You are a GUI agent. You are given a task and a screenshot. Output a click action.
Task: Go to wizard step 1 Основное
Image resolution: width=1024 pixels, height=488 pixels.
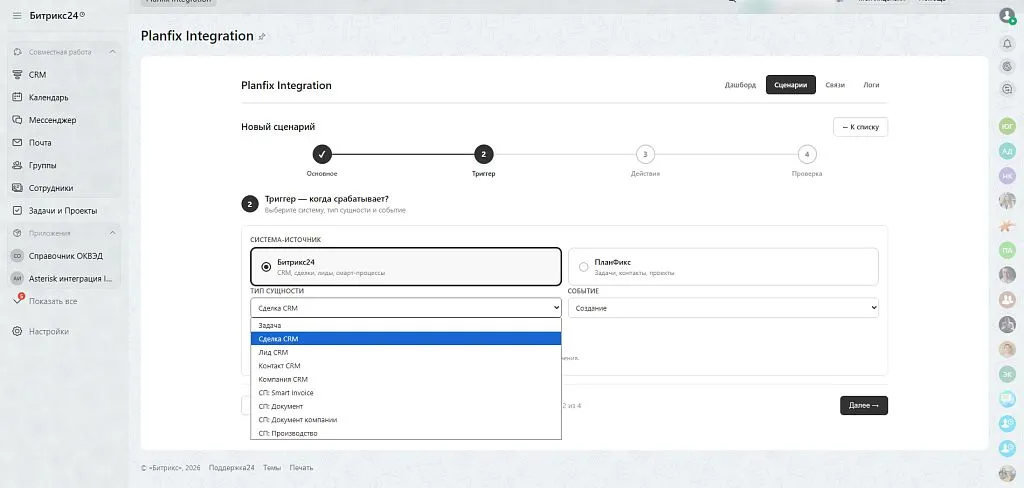pyautogui.click(x=322, y=155)
